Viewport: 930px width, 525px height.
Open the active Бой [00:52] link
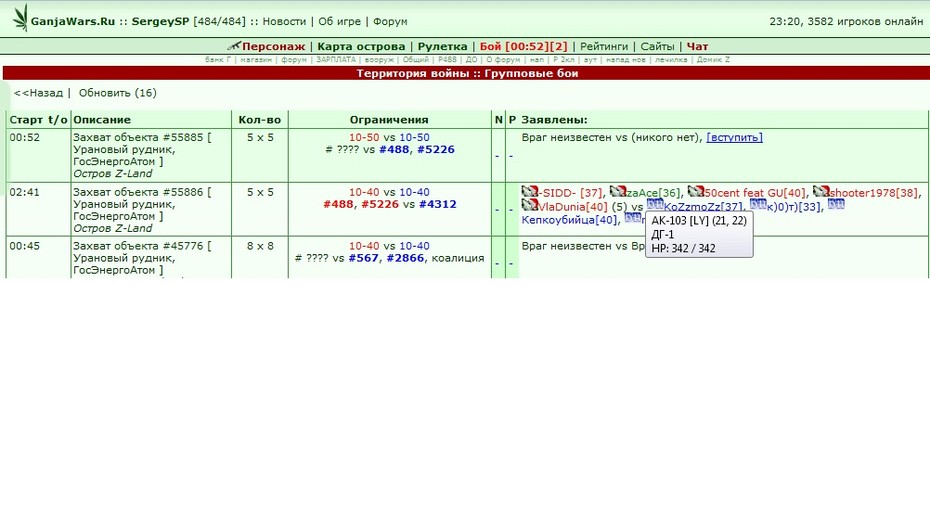523,46
